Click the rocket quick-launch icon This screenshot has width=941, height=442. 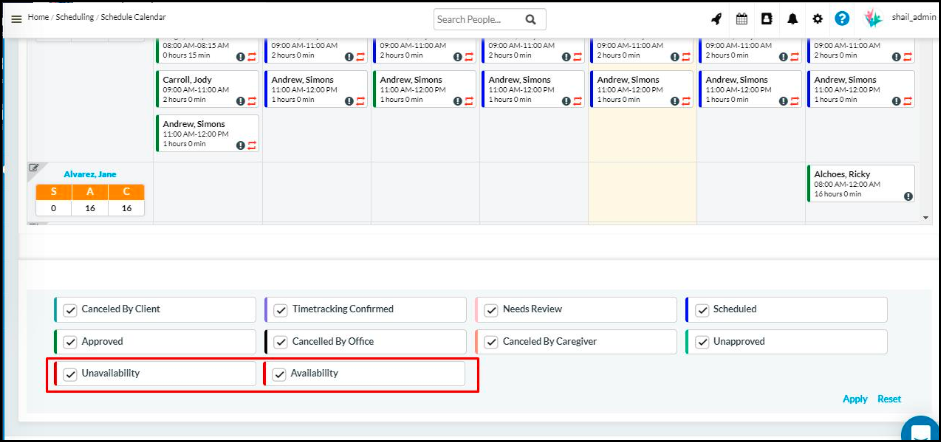click(716, 19)
